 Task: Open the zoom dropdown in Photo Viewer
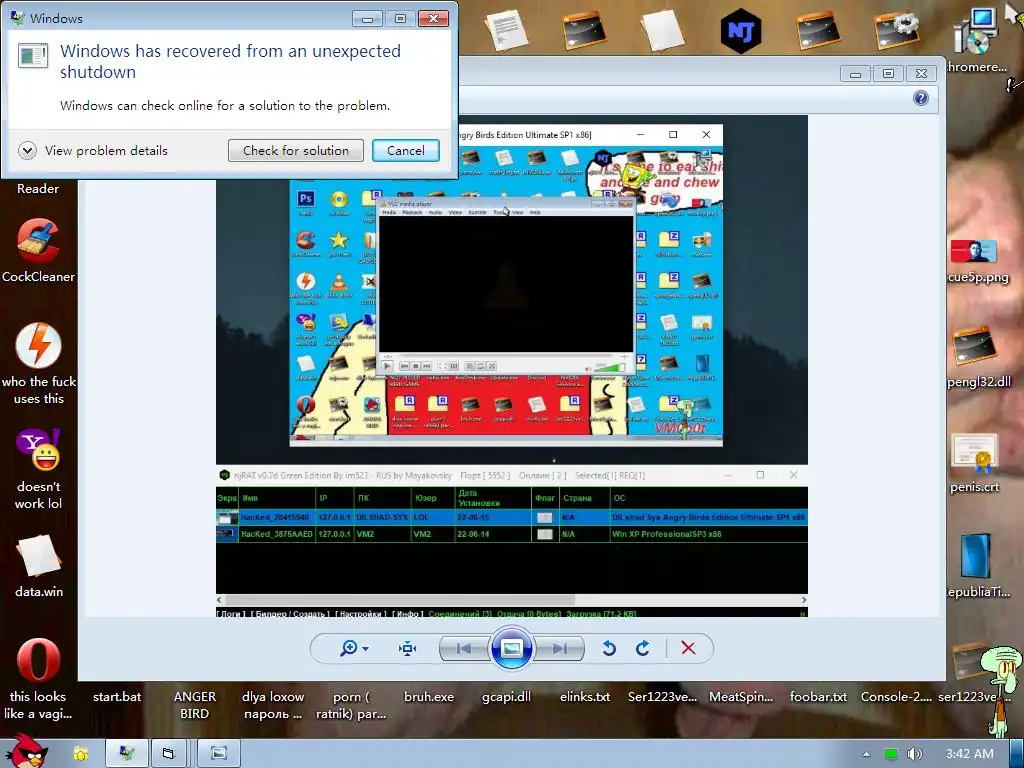coord(355,648)
